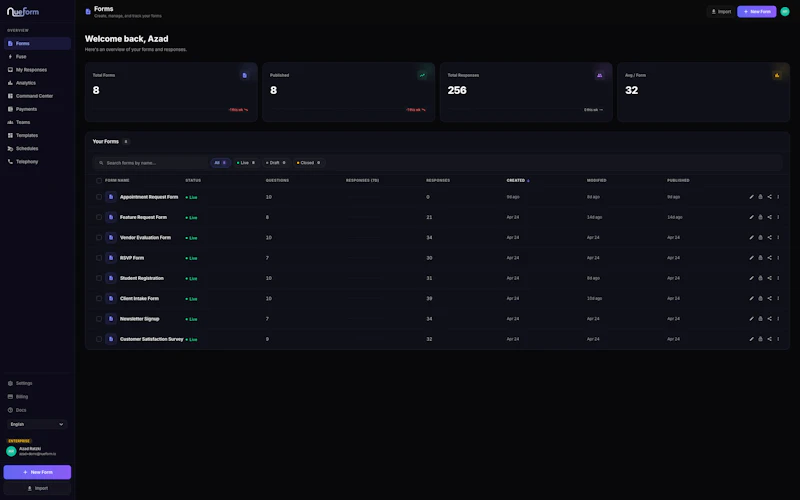800x500 pixels.
Task: Filter forms by Closed status chip
Action: 309,163
